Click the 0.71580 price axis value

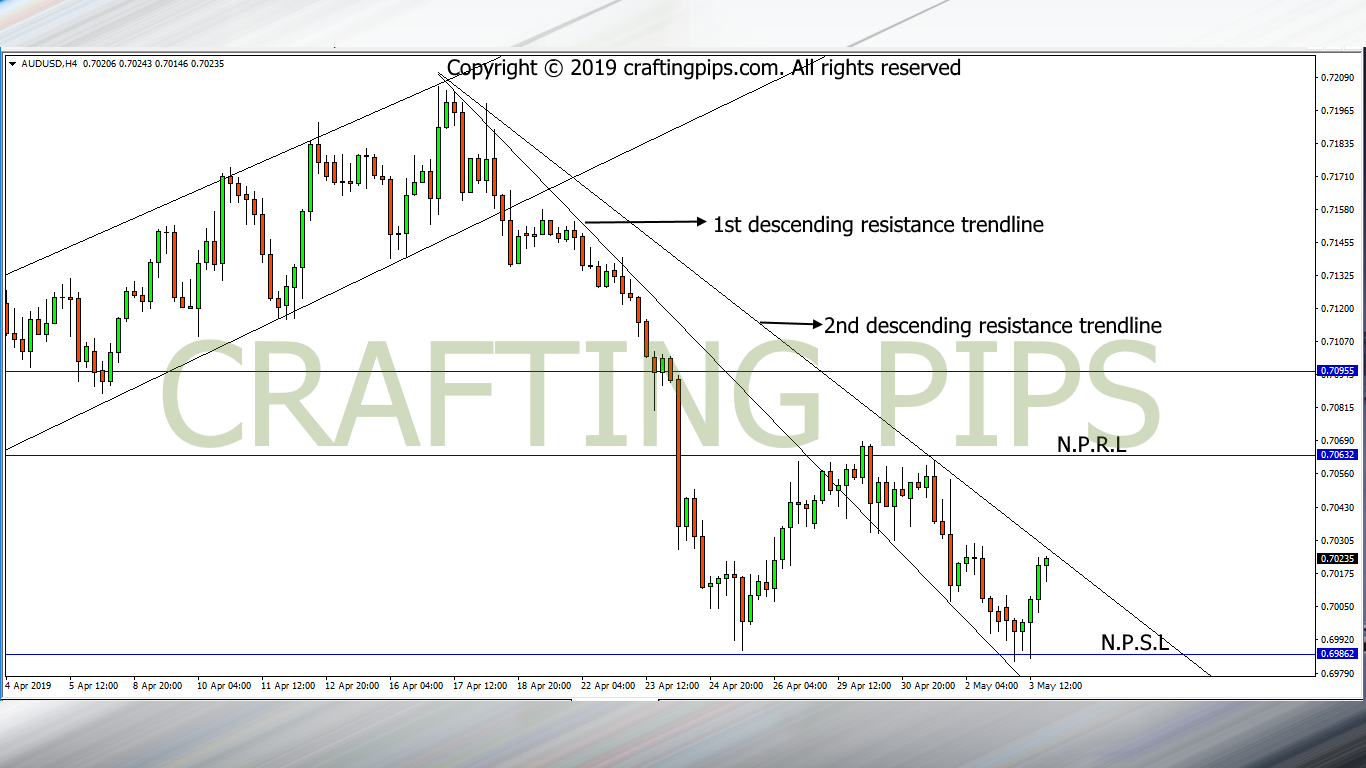click(1337, 209)
